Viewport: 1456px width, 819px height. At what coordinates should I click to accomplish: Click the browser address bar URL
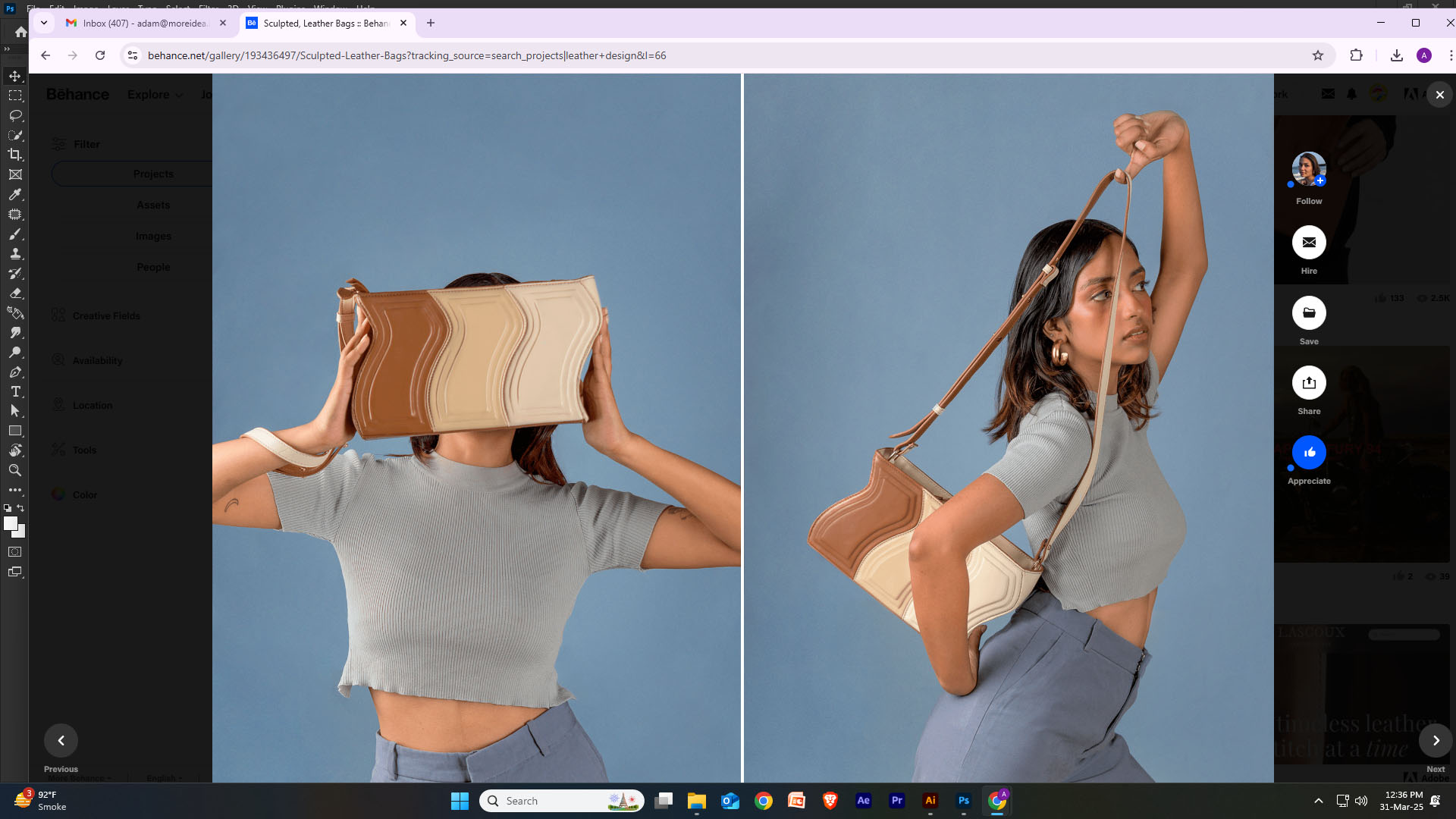pyautogui.click(x=406, y=55)
